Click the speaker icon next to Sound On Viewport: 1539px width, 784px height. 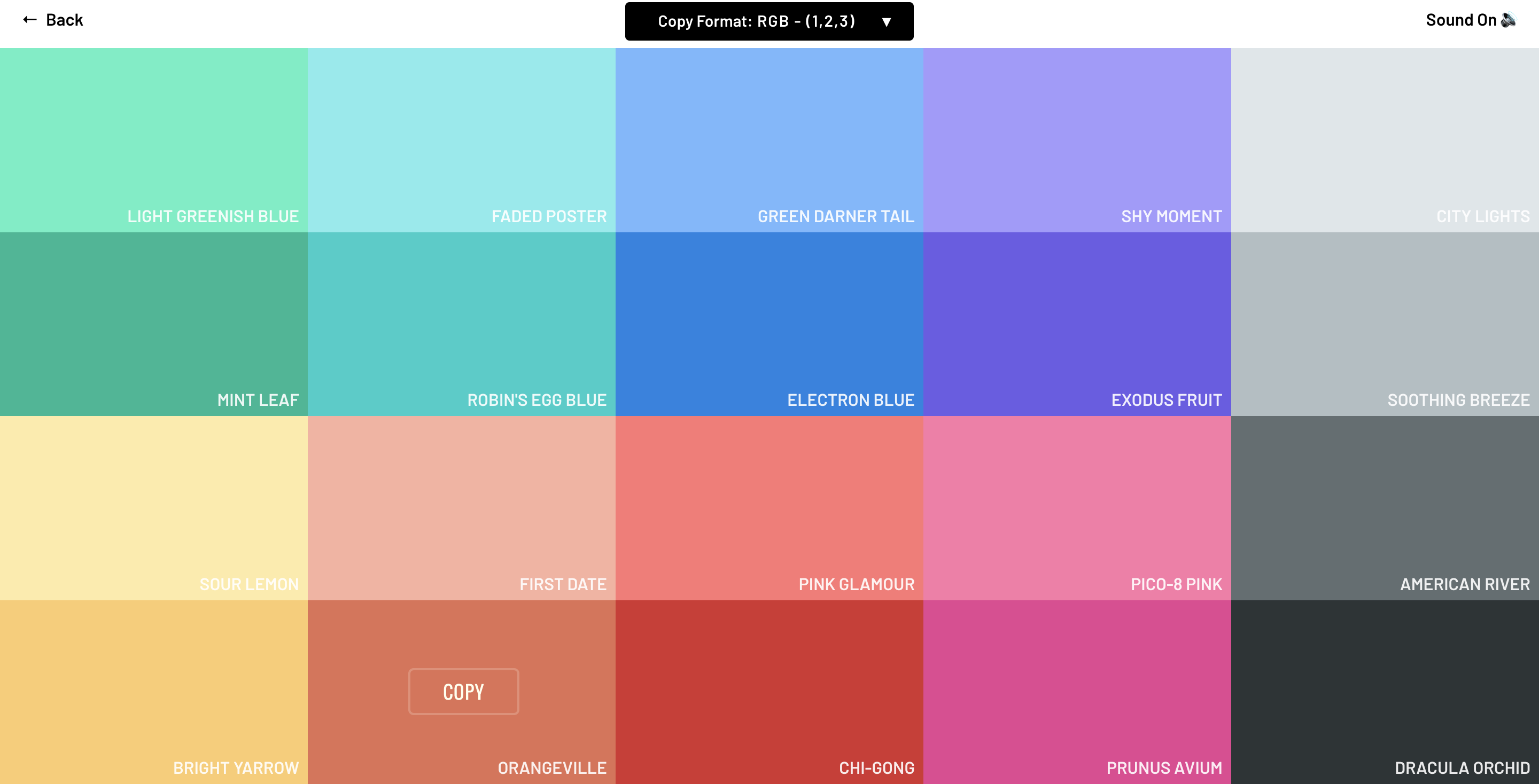click(1508, 20)
